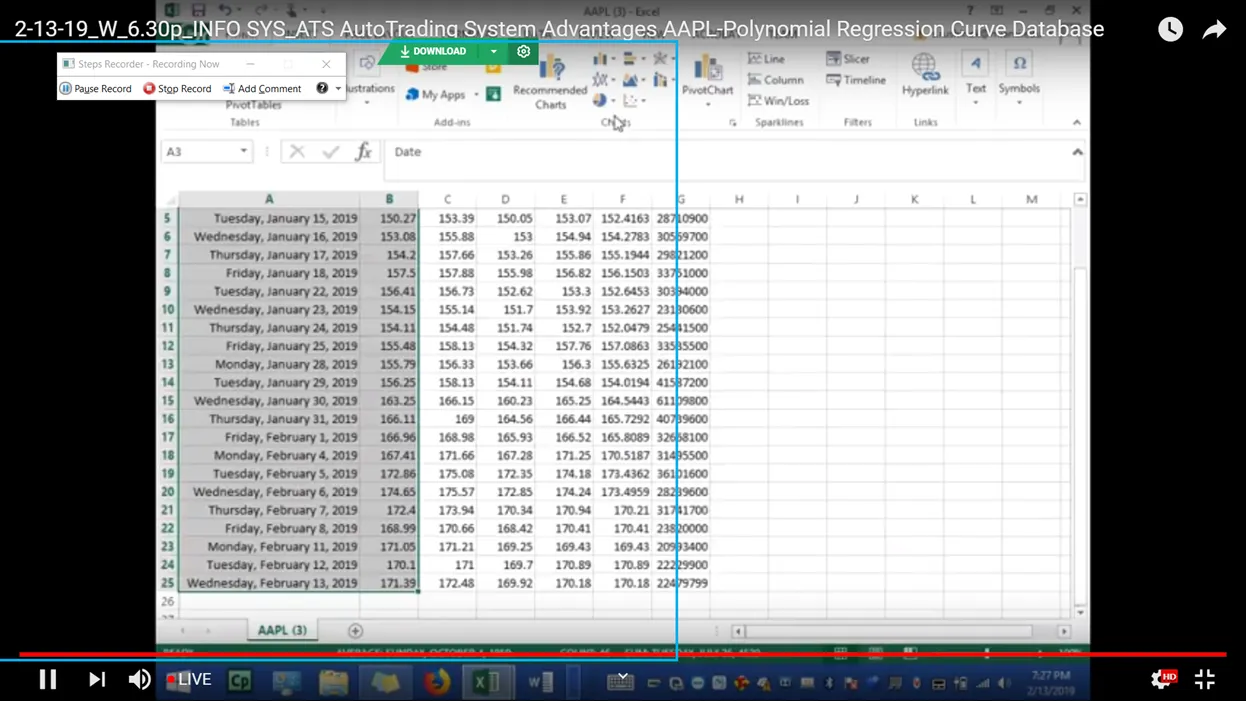Insert a Timeline filter
This screenshot has width=1246, height=701.
tap(856, 80)
